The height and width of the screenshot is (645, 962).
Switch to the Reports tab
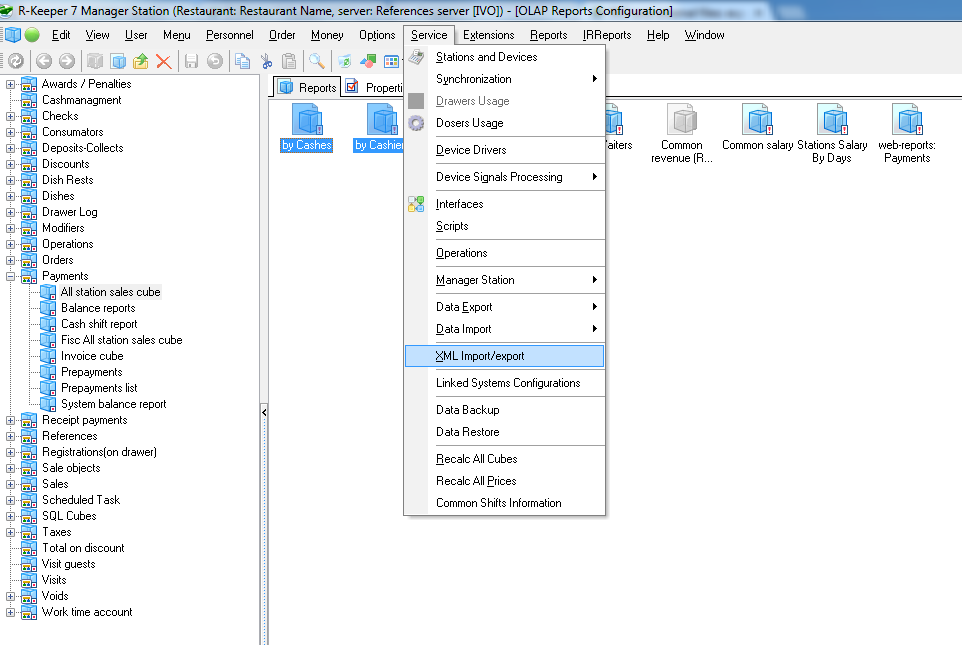pos(308,87)
